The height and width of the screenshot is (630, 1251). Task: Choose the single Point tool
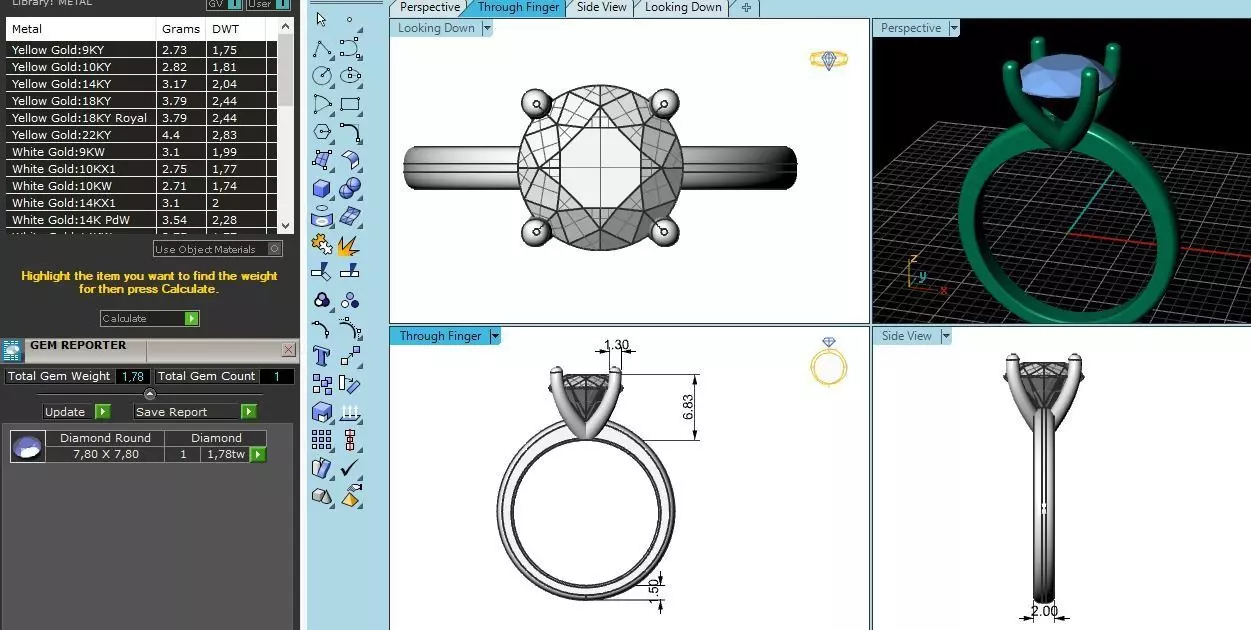pyautogui.click(x=349, y=19)
